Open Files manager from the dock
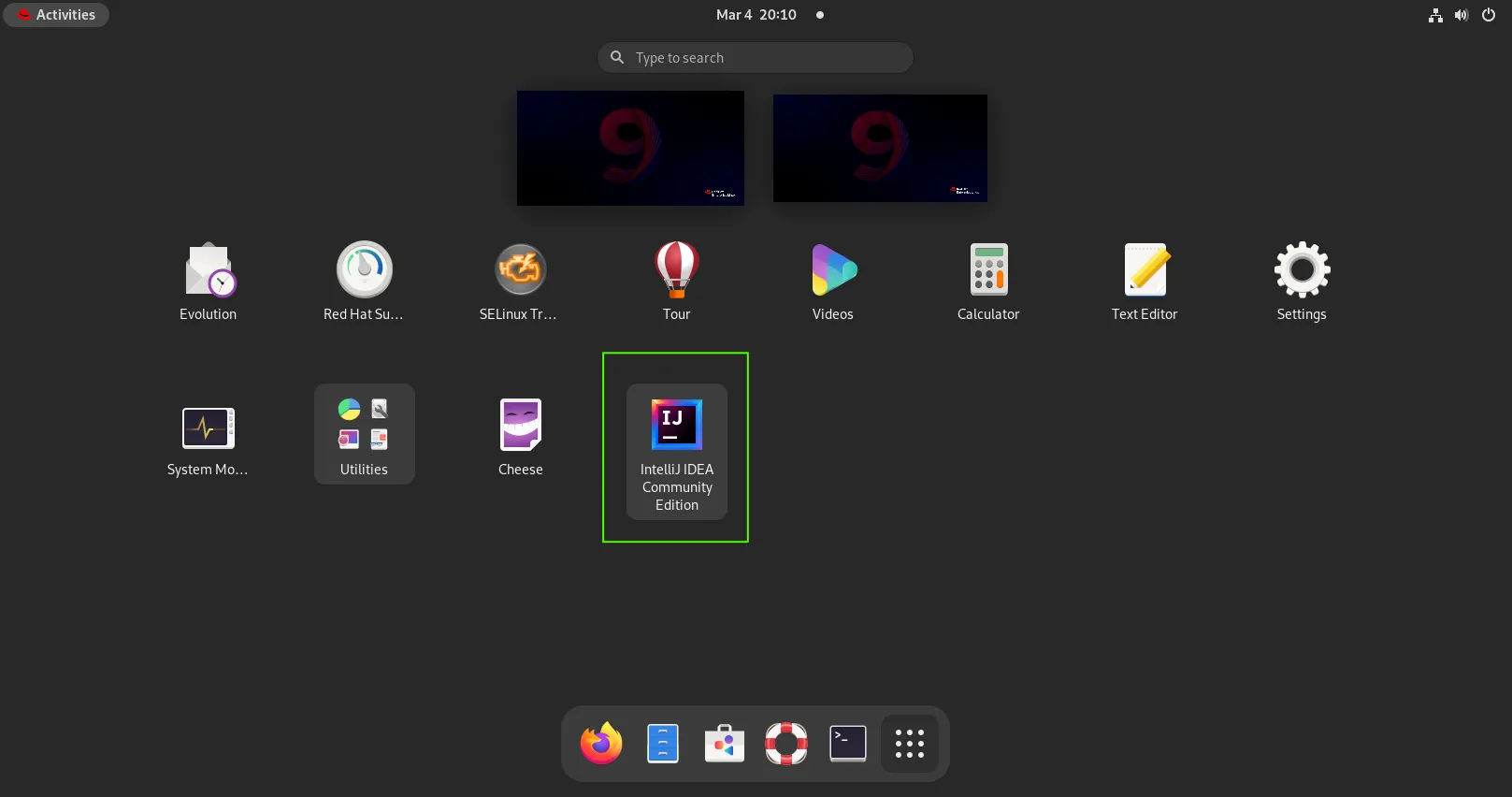The width and height of the screenshot is (1512, 797). click(x=663, y=744)
